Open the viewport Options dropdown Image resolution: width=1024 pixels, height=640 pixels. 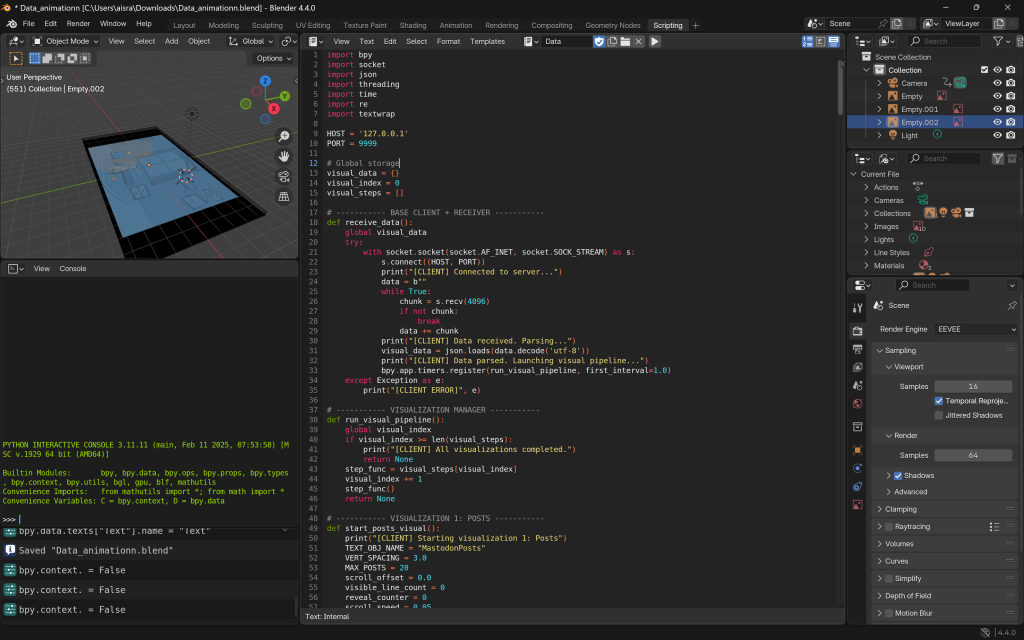272,58
